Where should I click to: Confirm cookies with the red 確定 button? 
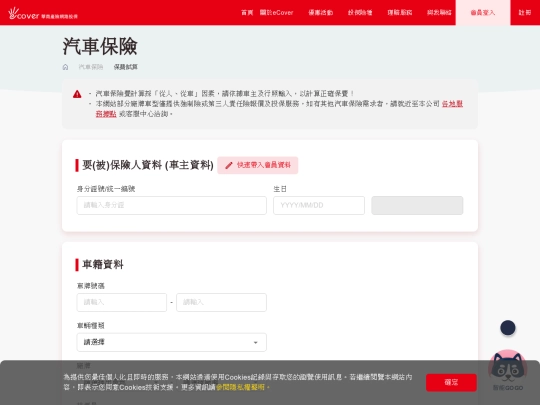[x=451, y=382]
